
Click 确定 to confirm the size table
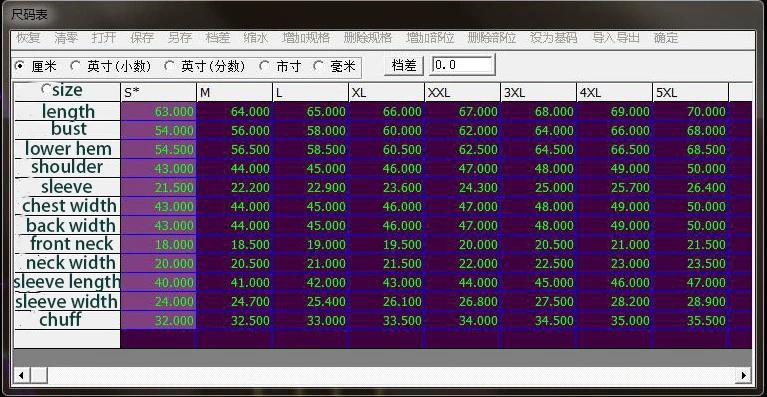click(666, 38)
